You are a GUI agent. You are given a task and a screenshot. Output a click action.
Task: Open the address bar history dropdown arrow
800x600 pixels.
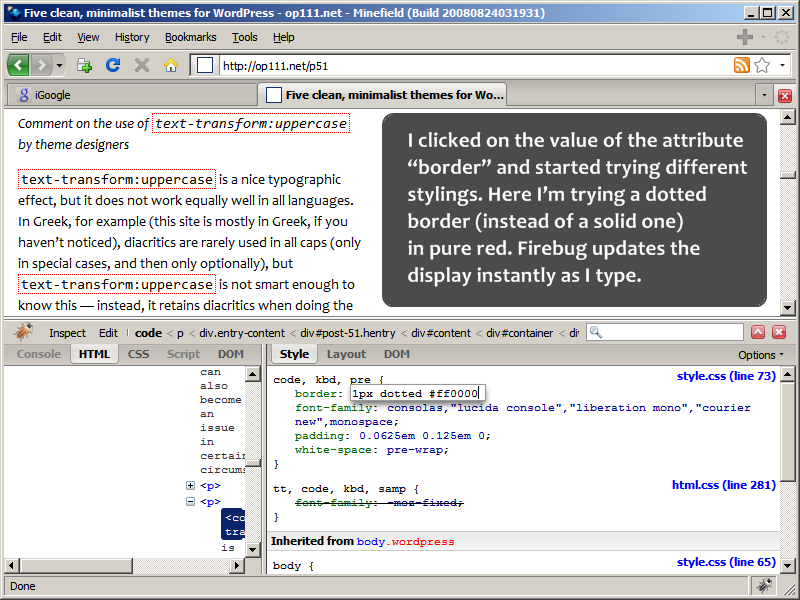tap(782, 65)
